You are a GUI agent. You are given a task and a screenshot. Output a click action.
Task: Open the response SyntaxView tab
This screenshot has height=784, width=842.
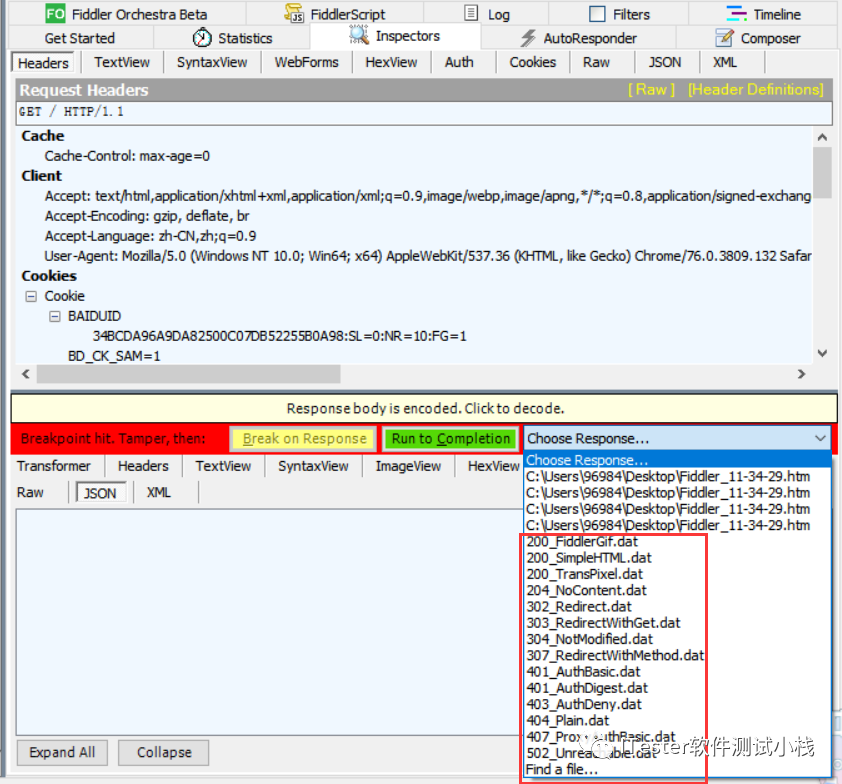pos(313,466)
